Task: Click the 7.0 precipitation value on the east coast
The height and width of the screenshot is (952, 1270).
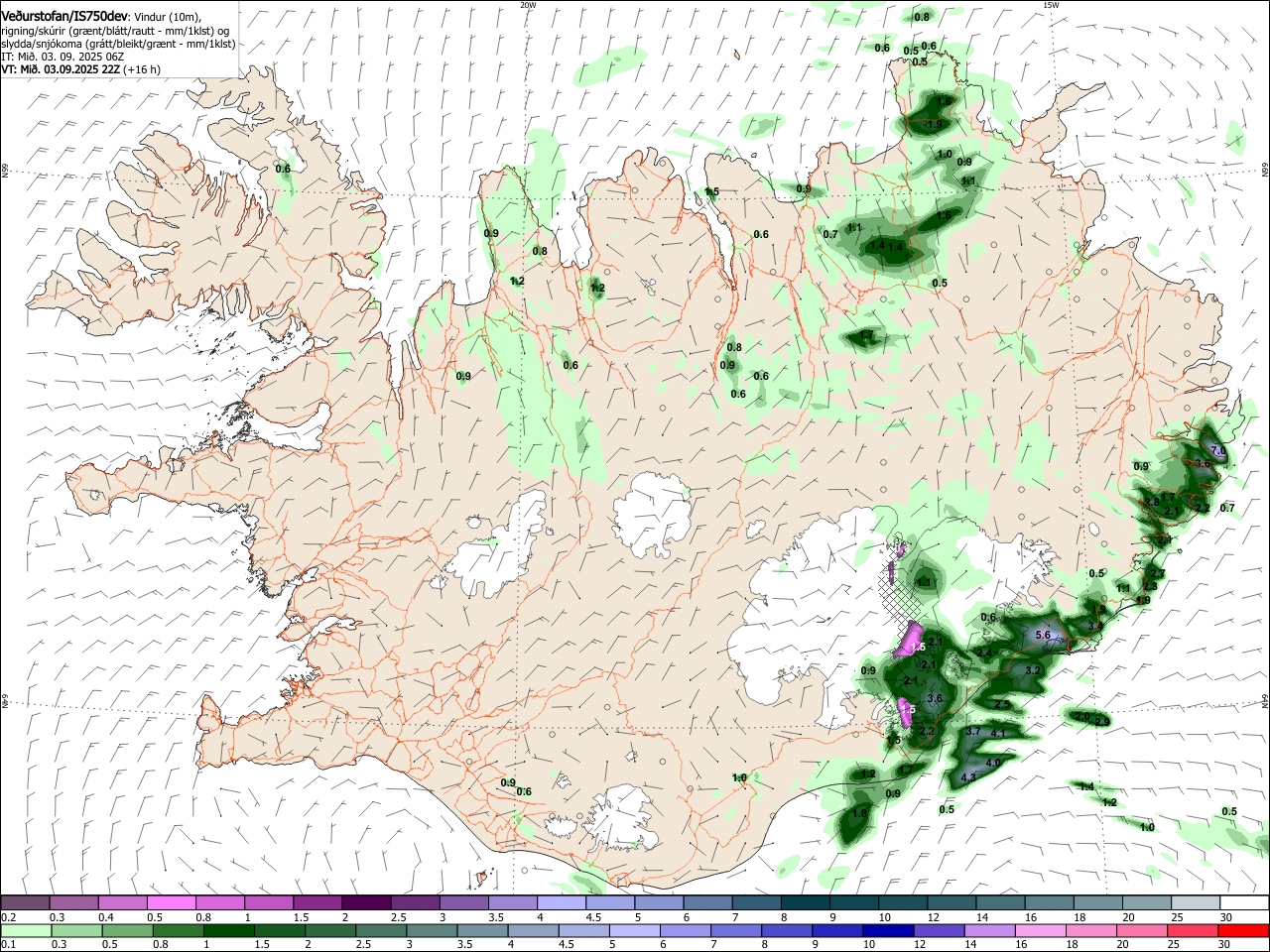Action: (1219, 450)
